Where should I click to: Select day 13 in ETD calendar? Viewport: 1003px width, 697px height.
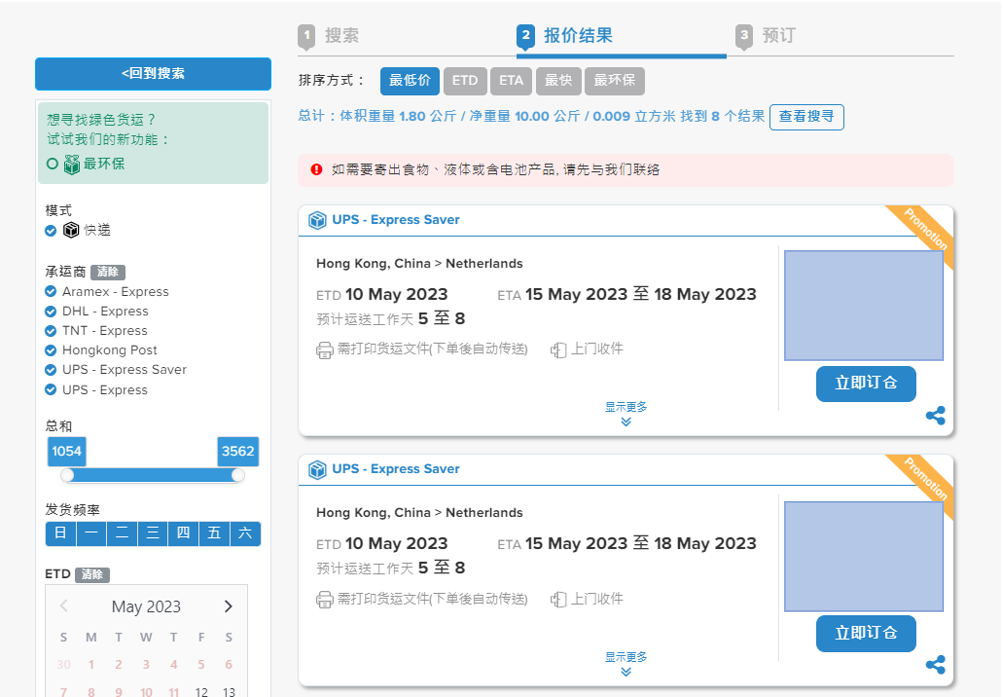tap(229, 691)
